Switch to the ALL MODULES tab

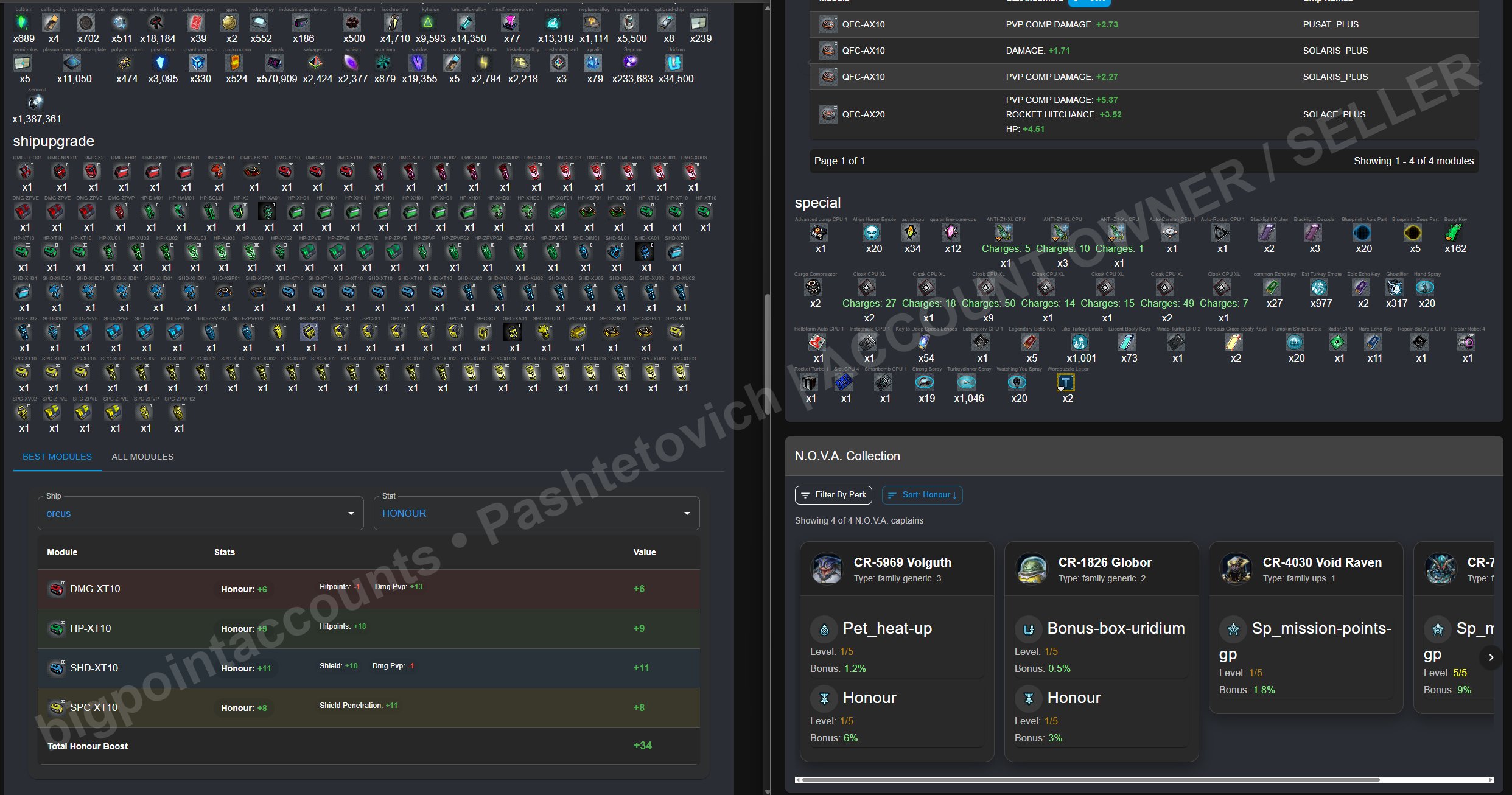(x=142, y=457)
